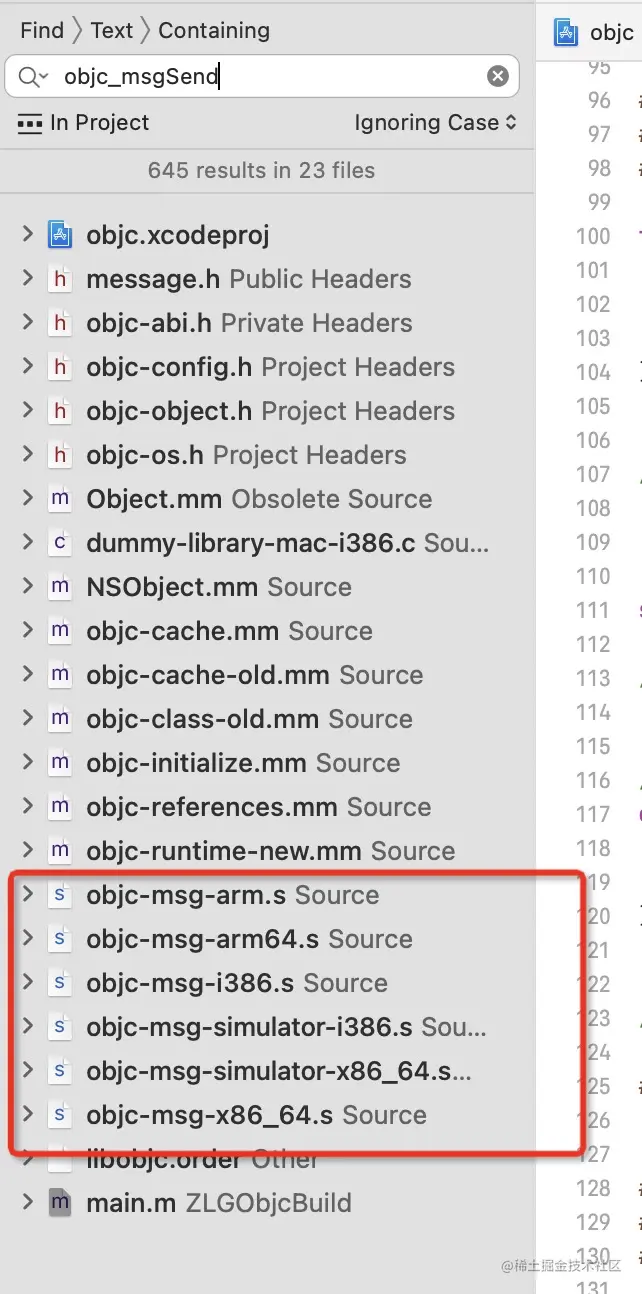Open the Ignoring Case dropdown
The width and height of the screenshot is (642, 1294).
435,123
